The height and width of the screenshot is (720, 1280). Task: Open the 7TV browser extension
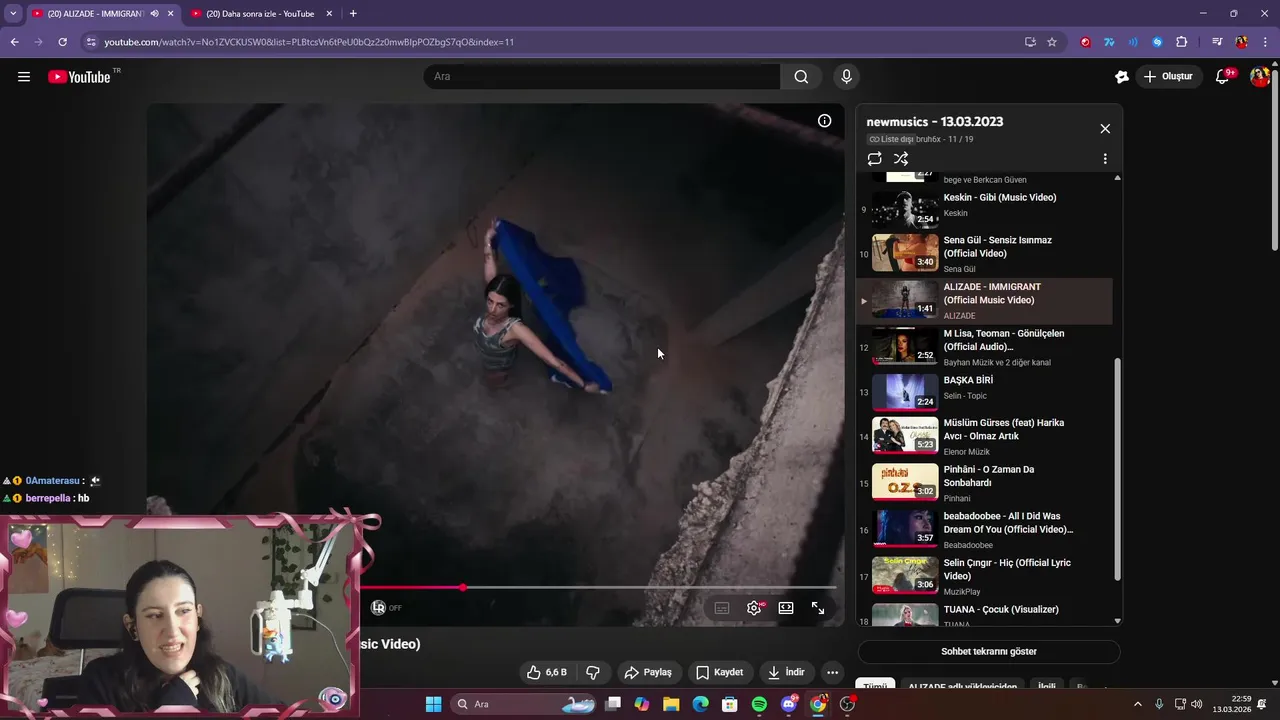[x=1109, y=42]
